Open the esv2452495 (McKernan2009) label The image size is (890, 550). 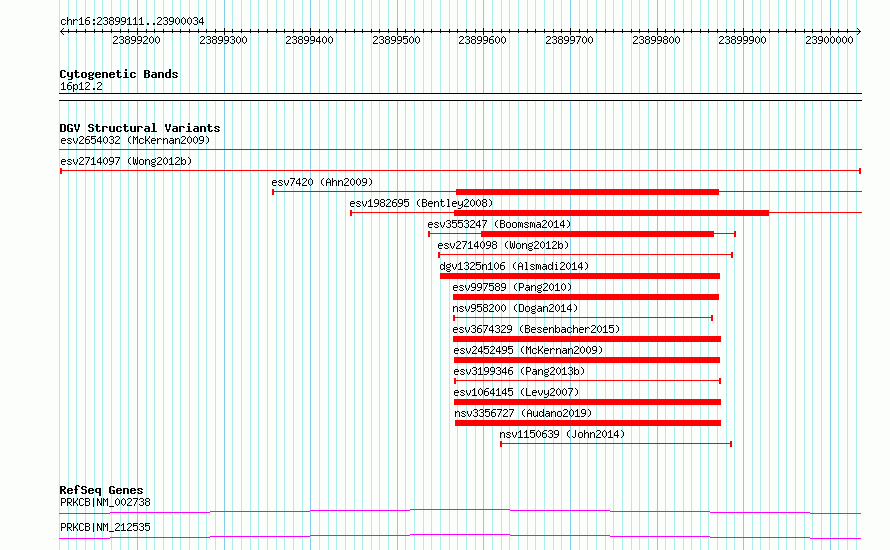point(528,350)
